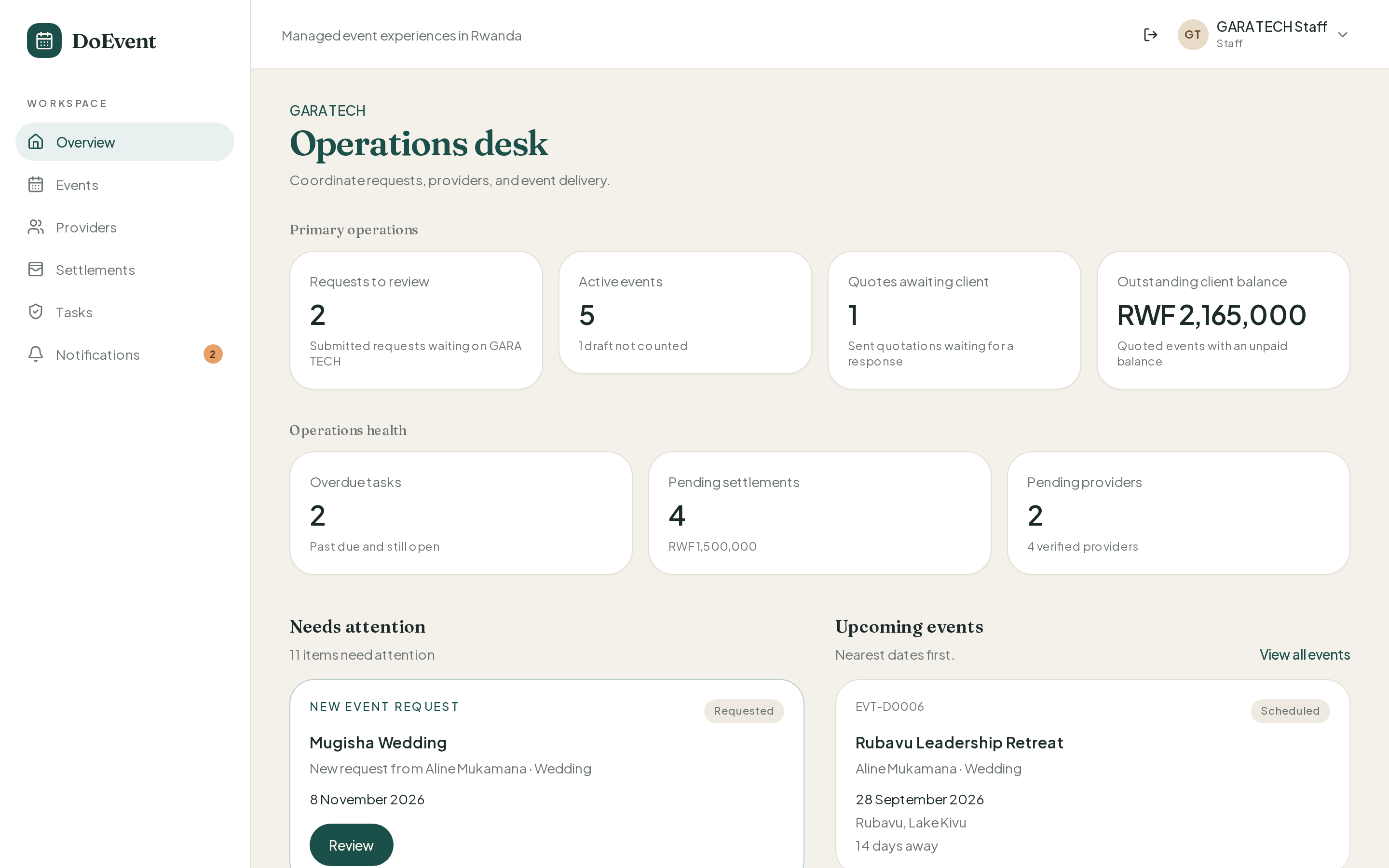The height and width of the screenshot is (868, 1389).
Task: Click the DoEvent brand name
Action: (114, 41)
